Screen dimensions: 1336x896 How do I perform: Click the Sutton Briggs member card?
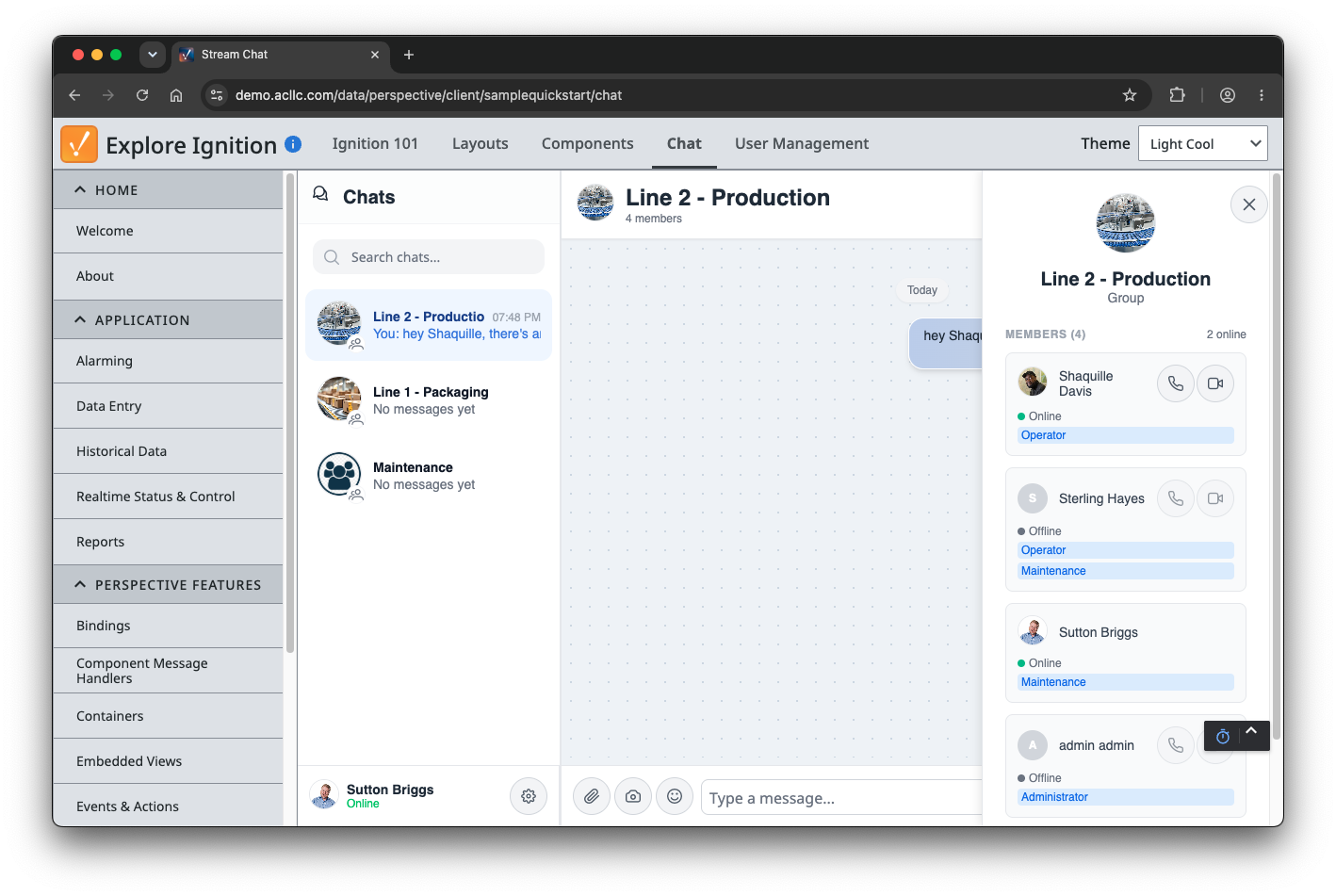pos(1126,653)
